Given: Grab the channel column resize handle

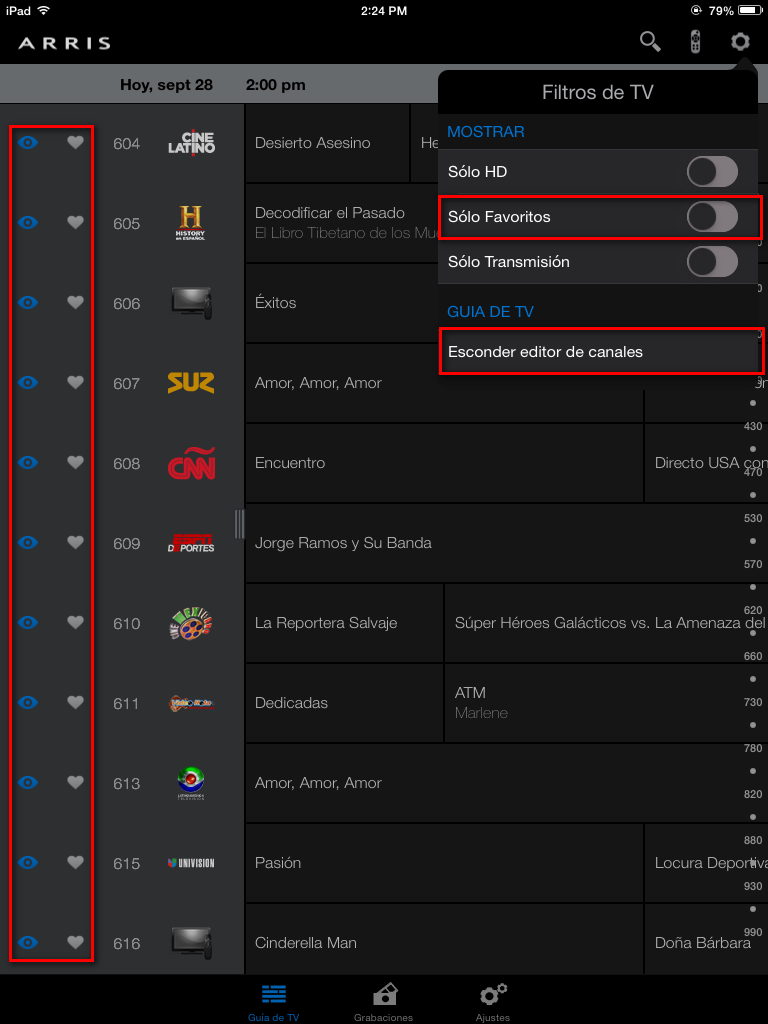Looking at the screenshot, I should 239,524.
